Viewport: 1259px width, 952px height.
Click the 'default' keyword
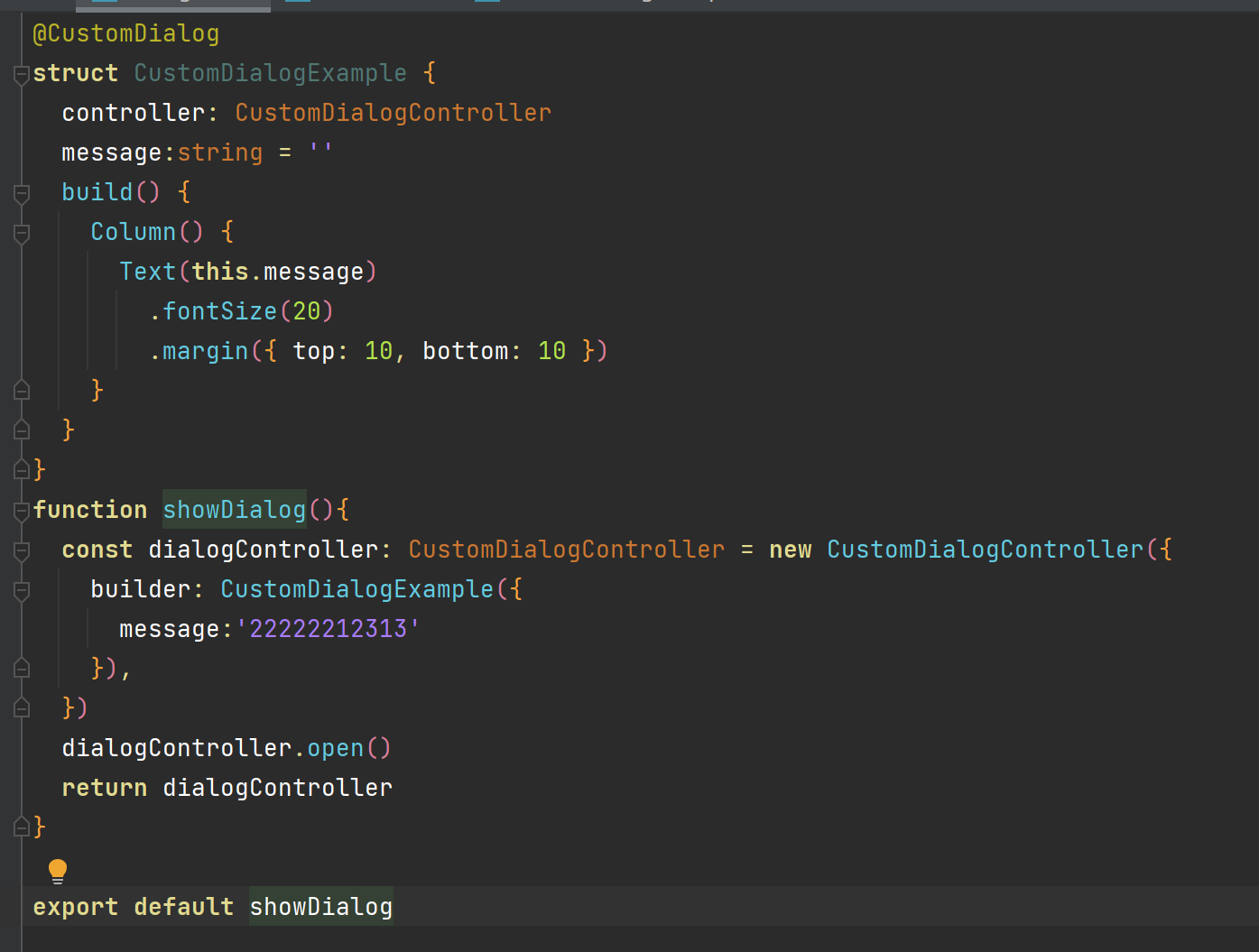[184, 907]
